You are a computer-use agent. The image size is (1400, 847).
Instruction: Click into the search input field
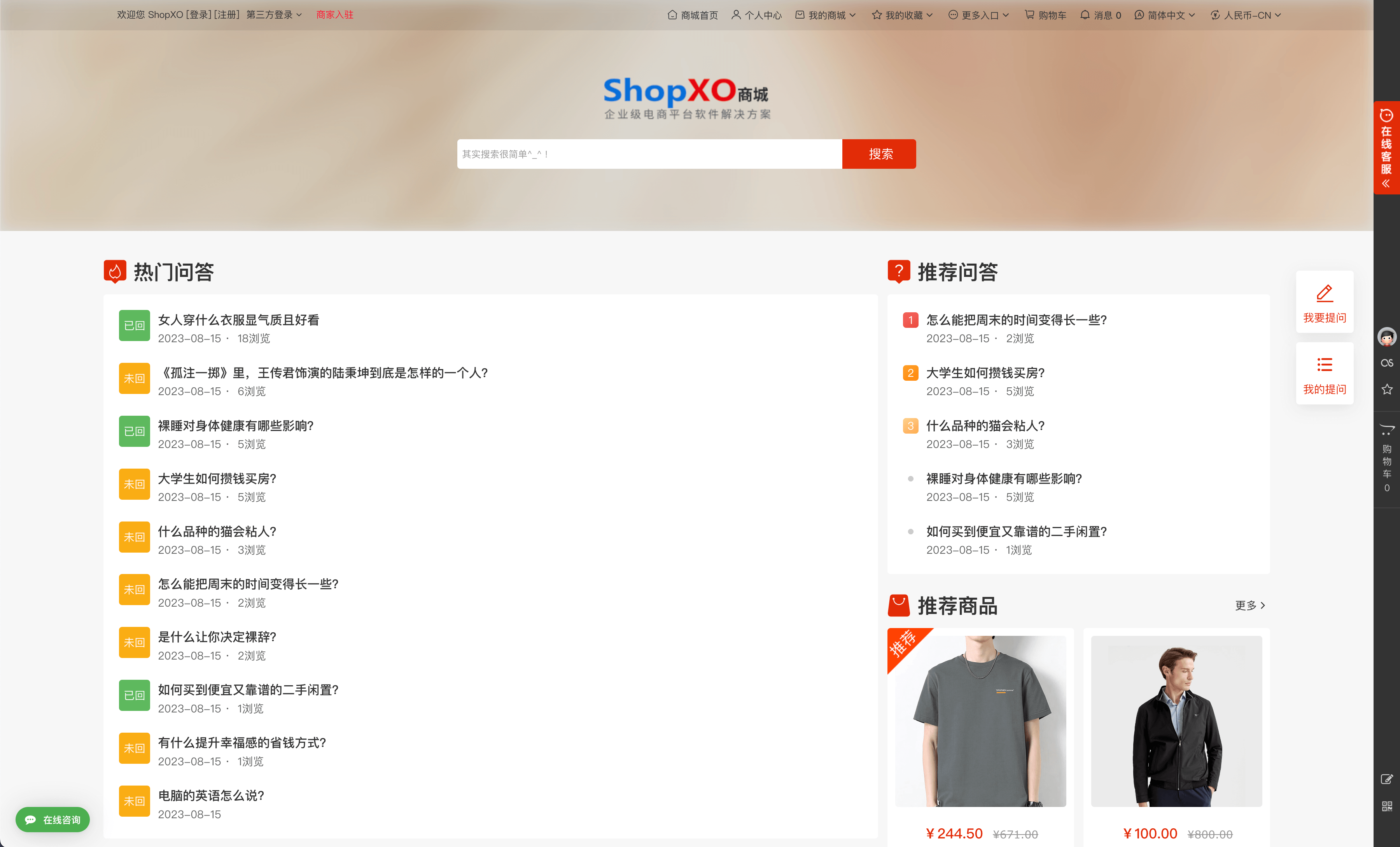649,154
